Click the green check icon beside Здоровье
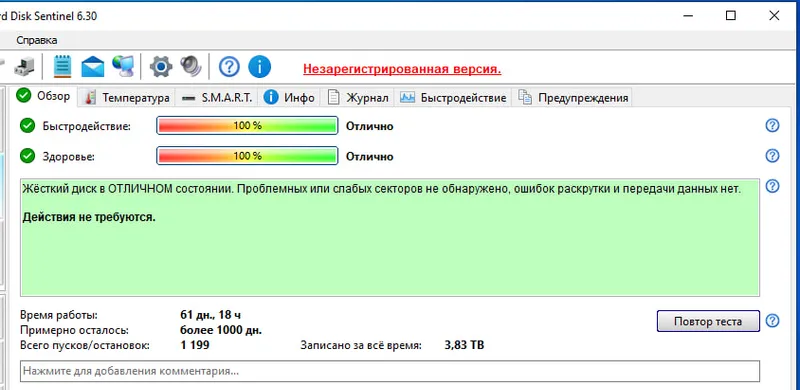The width and height of the screenshot is (800, 390). 27,156
